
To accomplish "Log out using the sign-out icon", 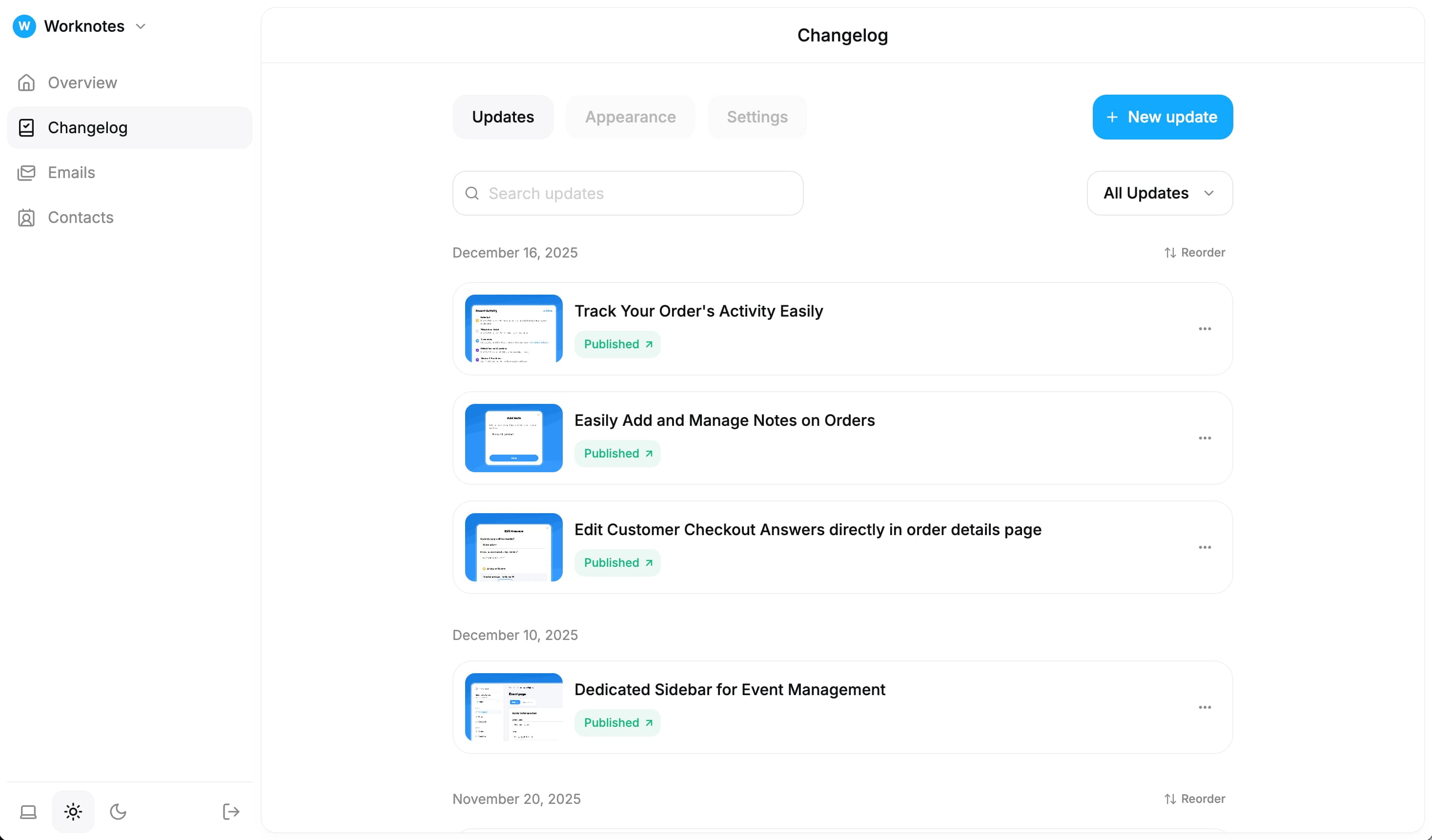I will point(231,811).
